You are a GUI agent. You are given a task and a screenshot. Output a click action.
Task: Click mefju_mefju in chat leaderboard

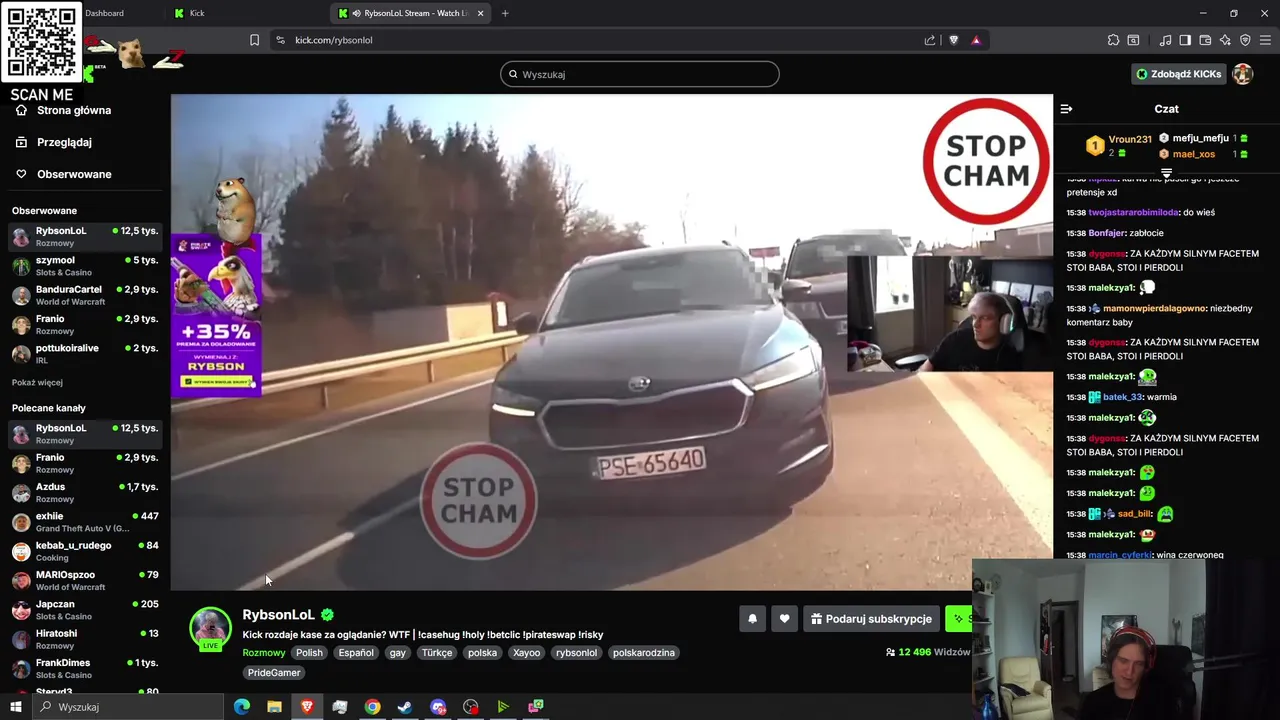tap(1200, 139)
